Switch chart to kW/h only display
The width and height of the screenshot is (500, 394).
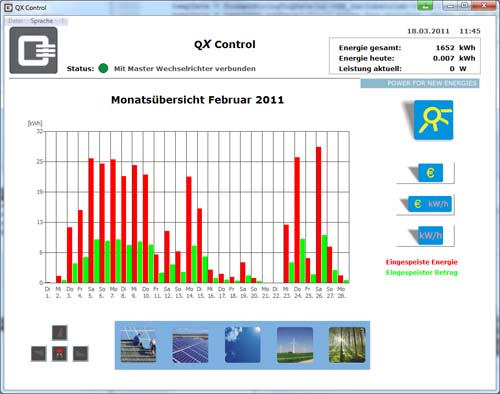coord(430,235)
